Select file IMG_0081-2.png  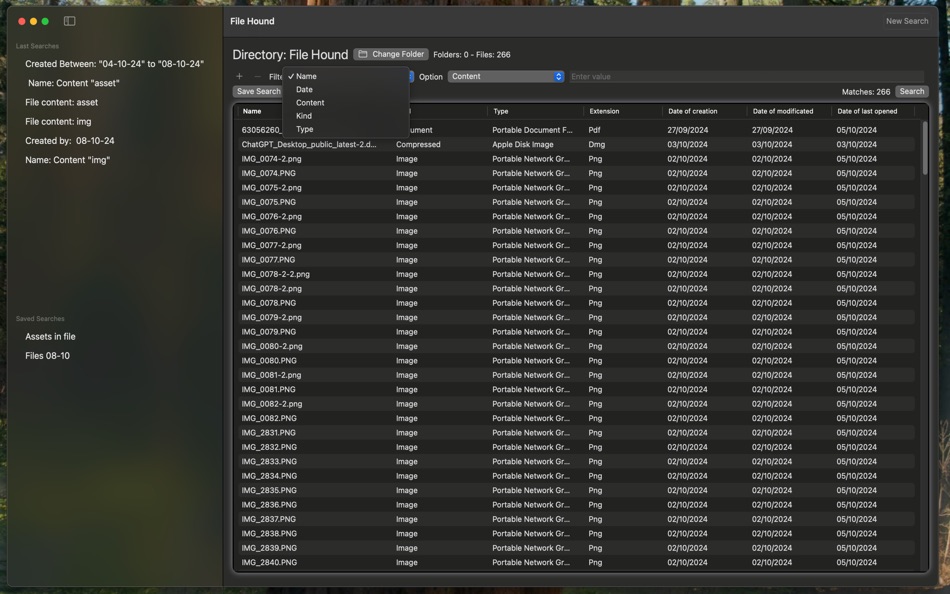coord(271,375)
